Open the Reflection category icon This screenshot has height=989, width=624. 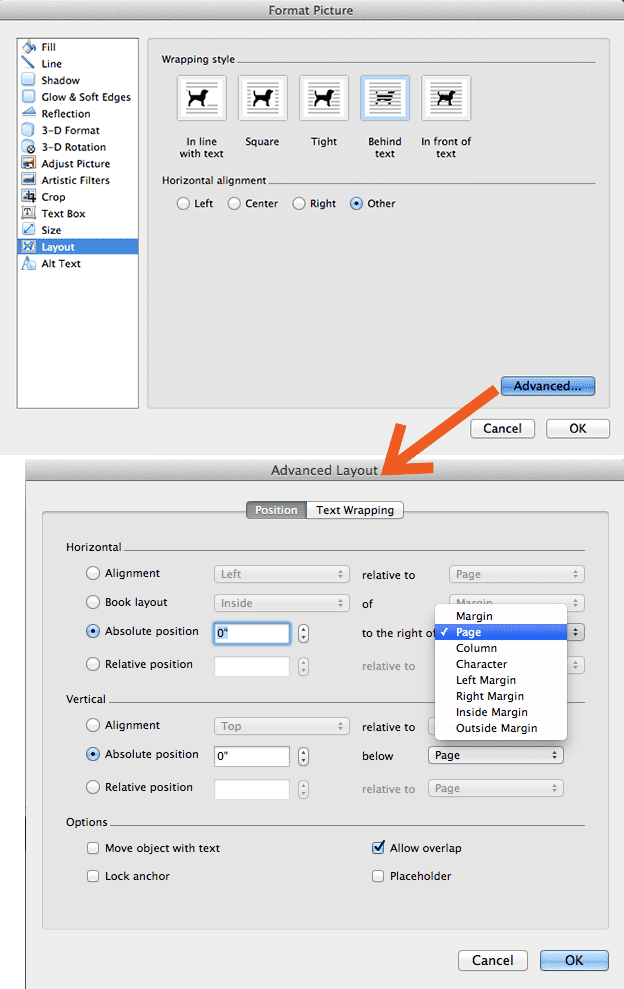[x=28, y=114]
